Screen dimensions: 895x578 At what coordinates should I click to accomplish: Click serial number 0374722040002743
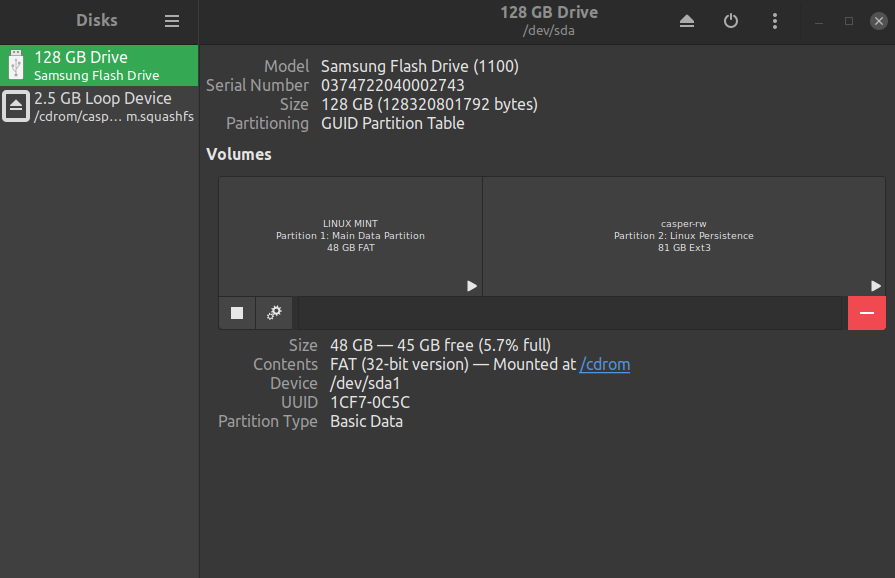point(393,86)
